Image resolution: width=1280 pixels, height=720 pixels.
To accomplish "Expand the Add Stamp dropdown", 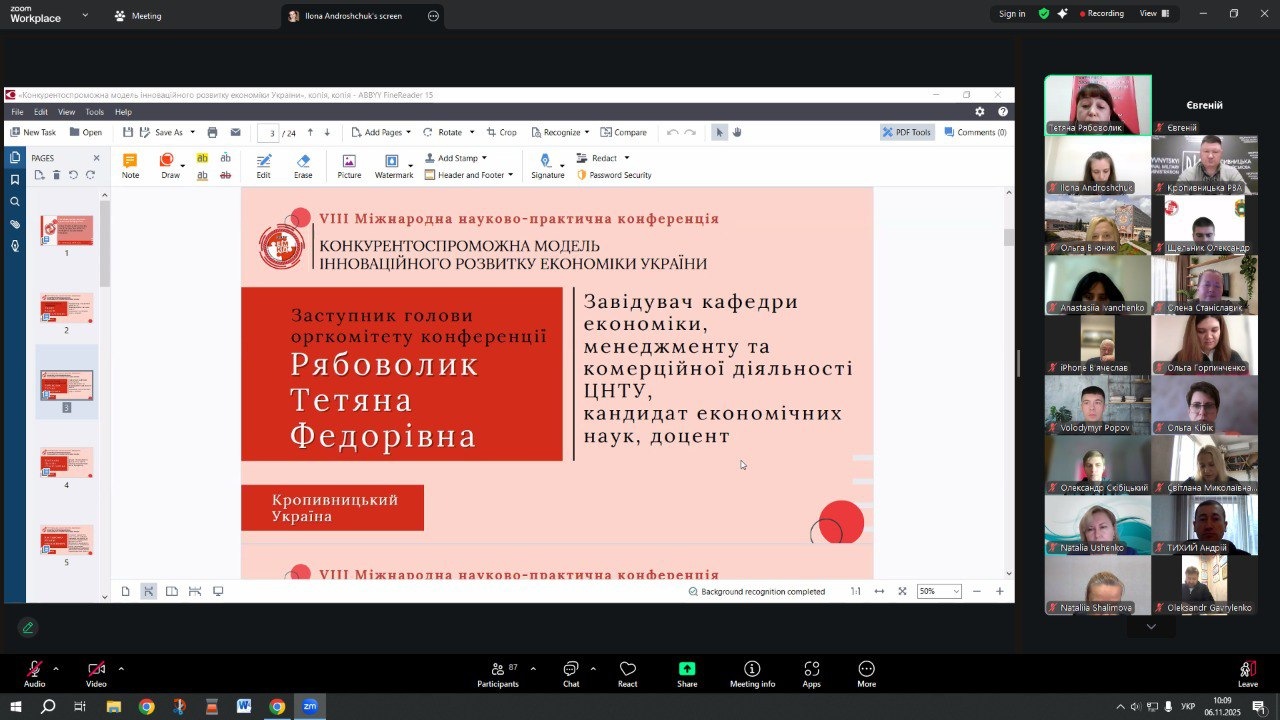I will 484,158.
